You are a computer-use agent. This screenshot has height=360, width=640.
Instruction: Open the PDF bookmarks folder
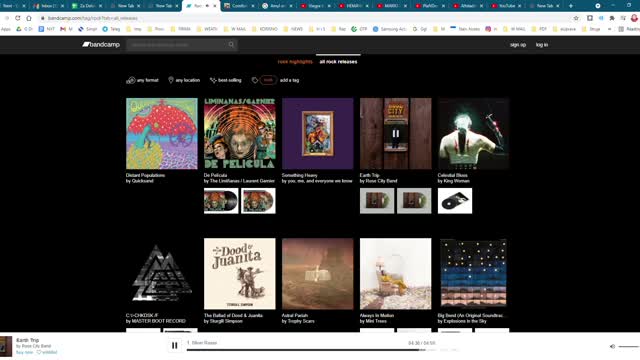click(x=539, y=29)
